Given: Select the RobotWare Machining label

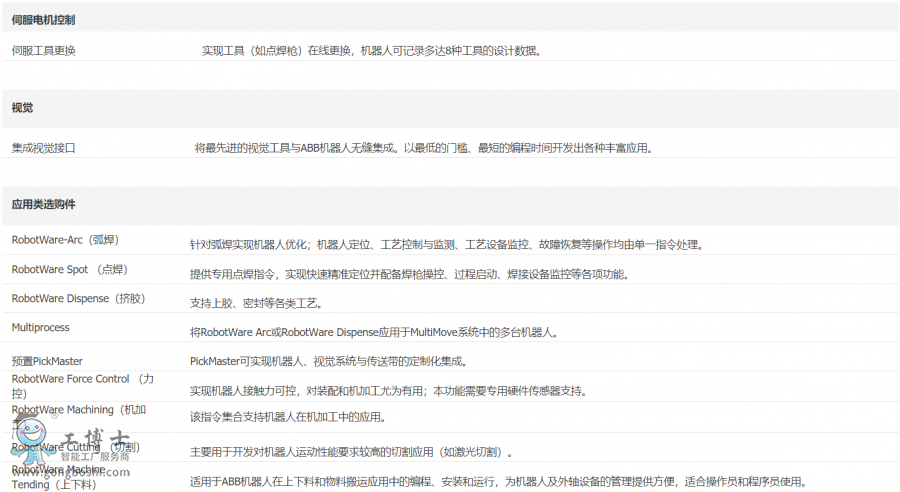Looking at the screenshot, I should (79, 417).
